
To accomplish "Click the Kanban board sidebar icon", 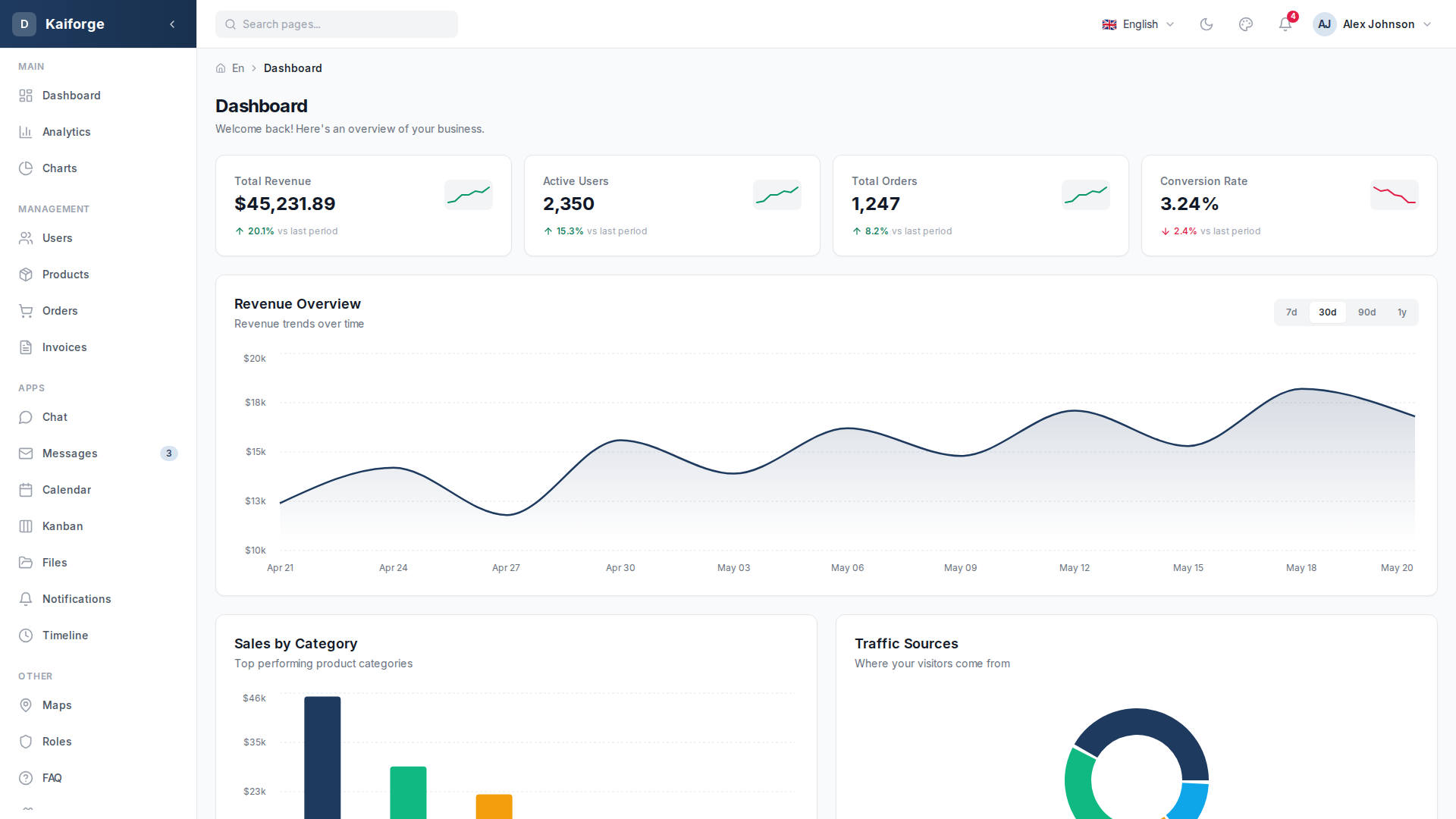I will pos(26,526).
